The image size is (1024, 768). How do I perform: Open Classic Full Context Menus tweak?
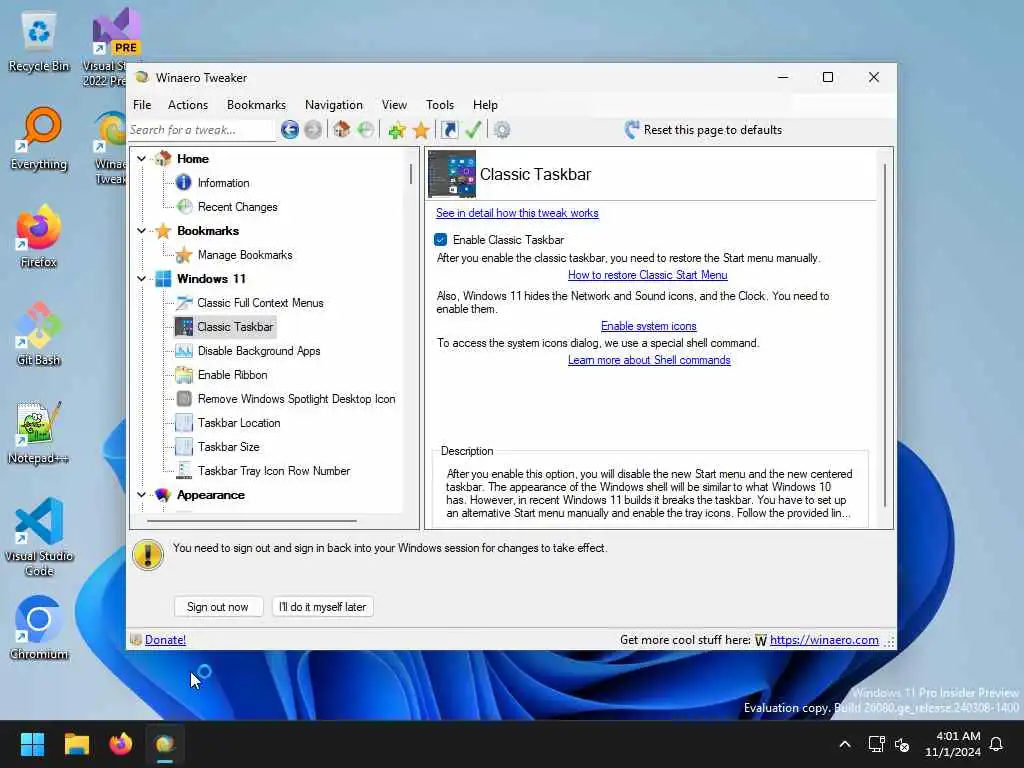[260, 303]
